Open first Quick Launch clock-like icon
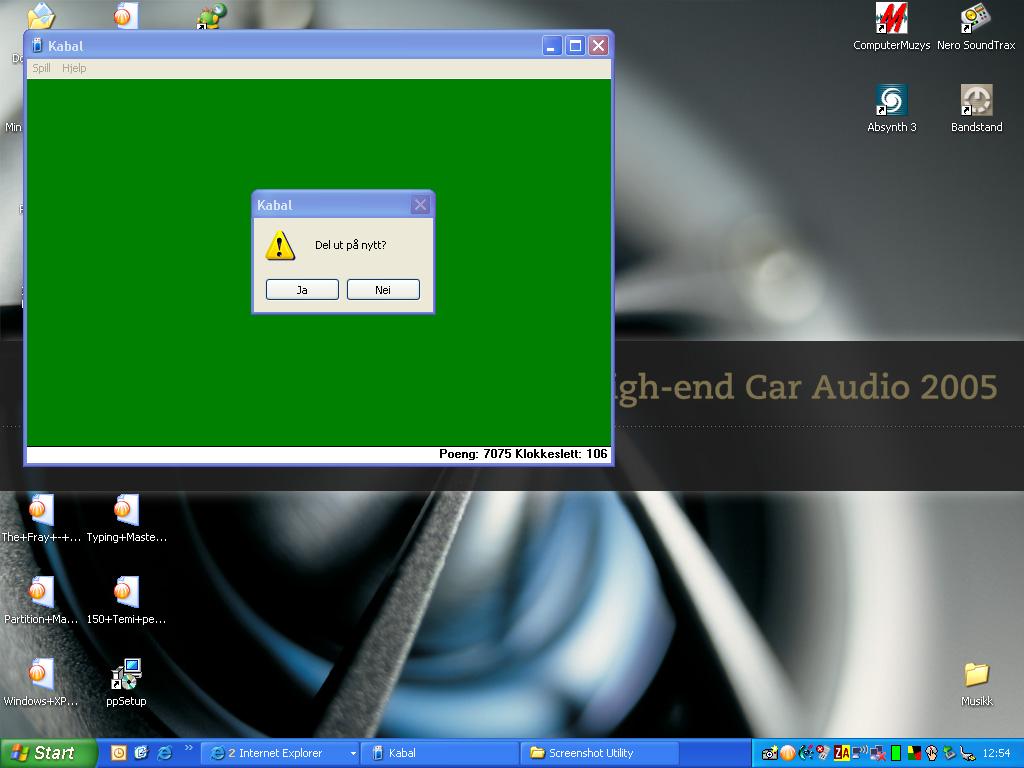 pos(118,753)
